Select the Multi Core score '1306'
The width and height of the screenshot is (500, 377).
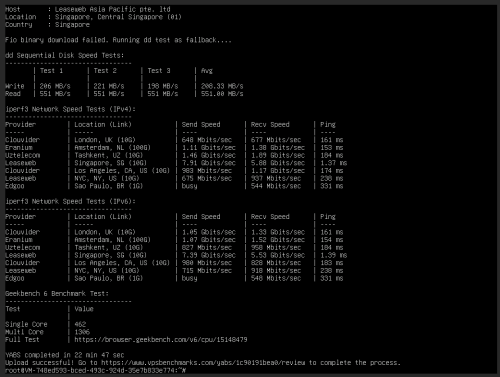click(82, 332)
